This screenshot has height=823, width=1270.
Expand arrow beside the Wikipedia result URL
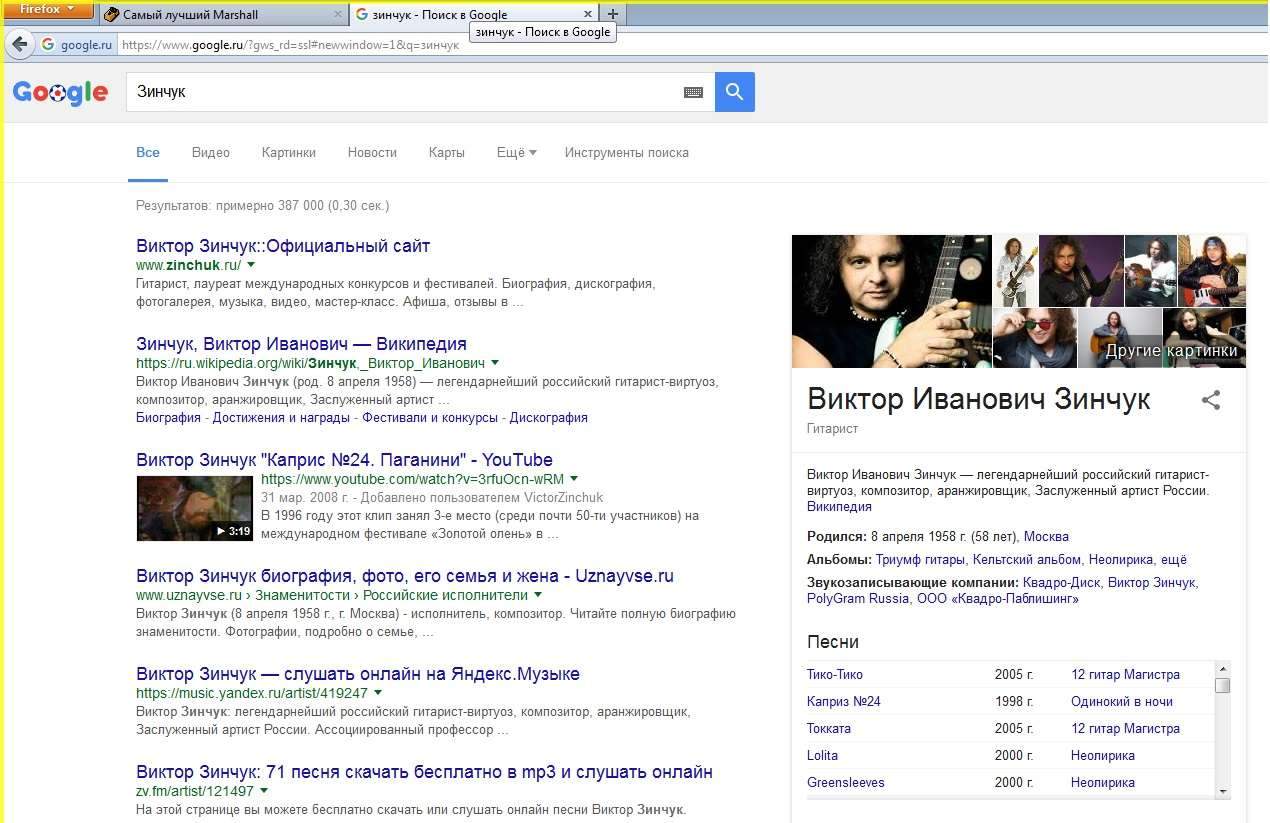pyautogui.click(x=495, y=363)
